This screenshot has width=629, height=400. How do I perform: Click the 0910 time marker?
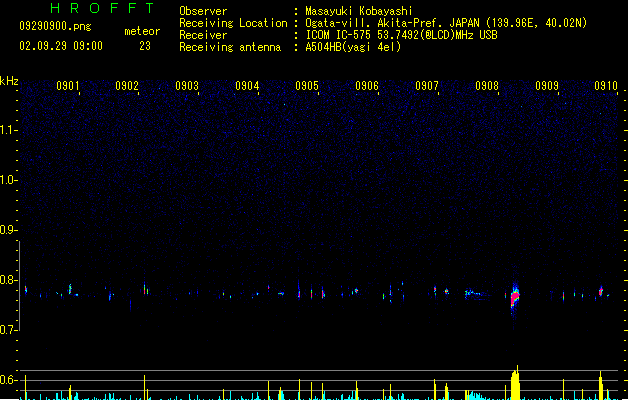pos(606,86)
